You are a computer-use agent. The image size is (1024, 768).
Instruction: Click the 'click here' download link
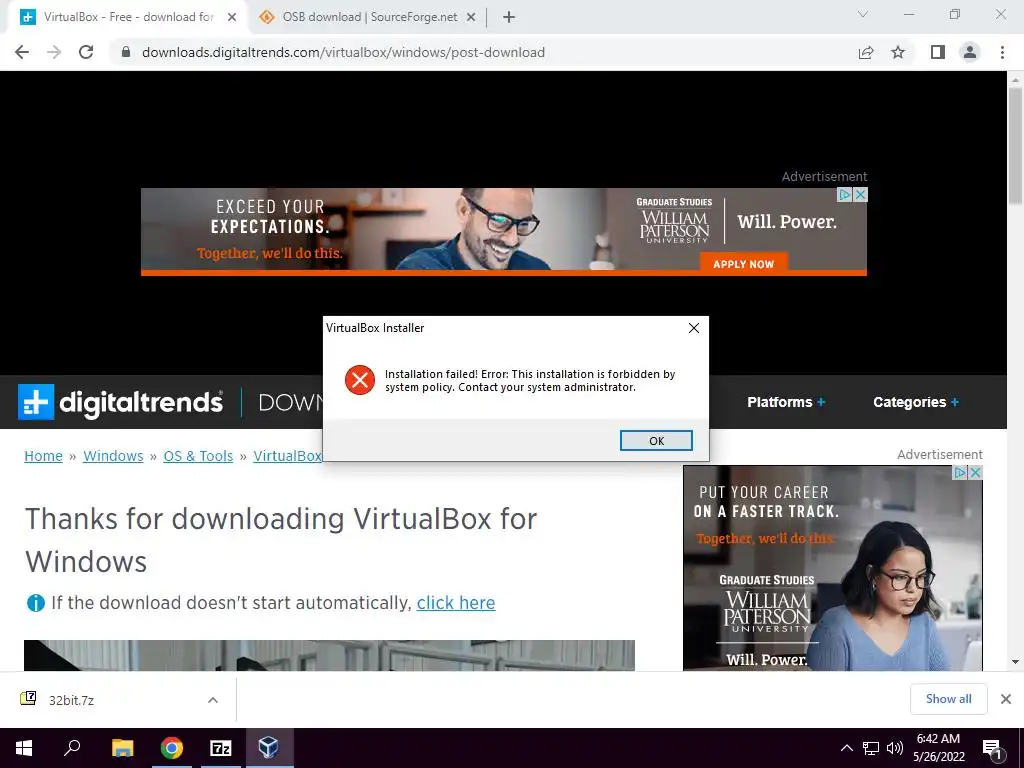pos(456,603)
